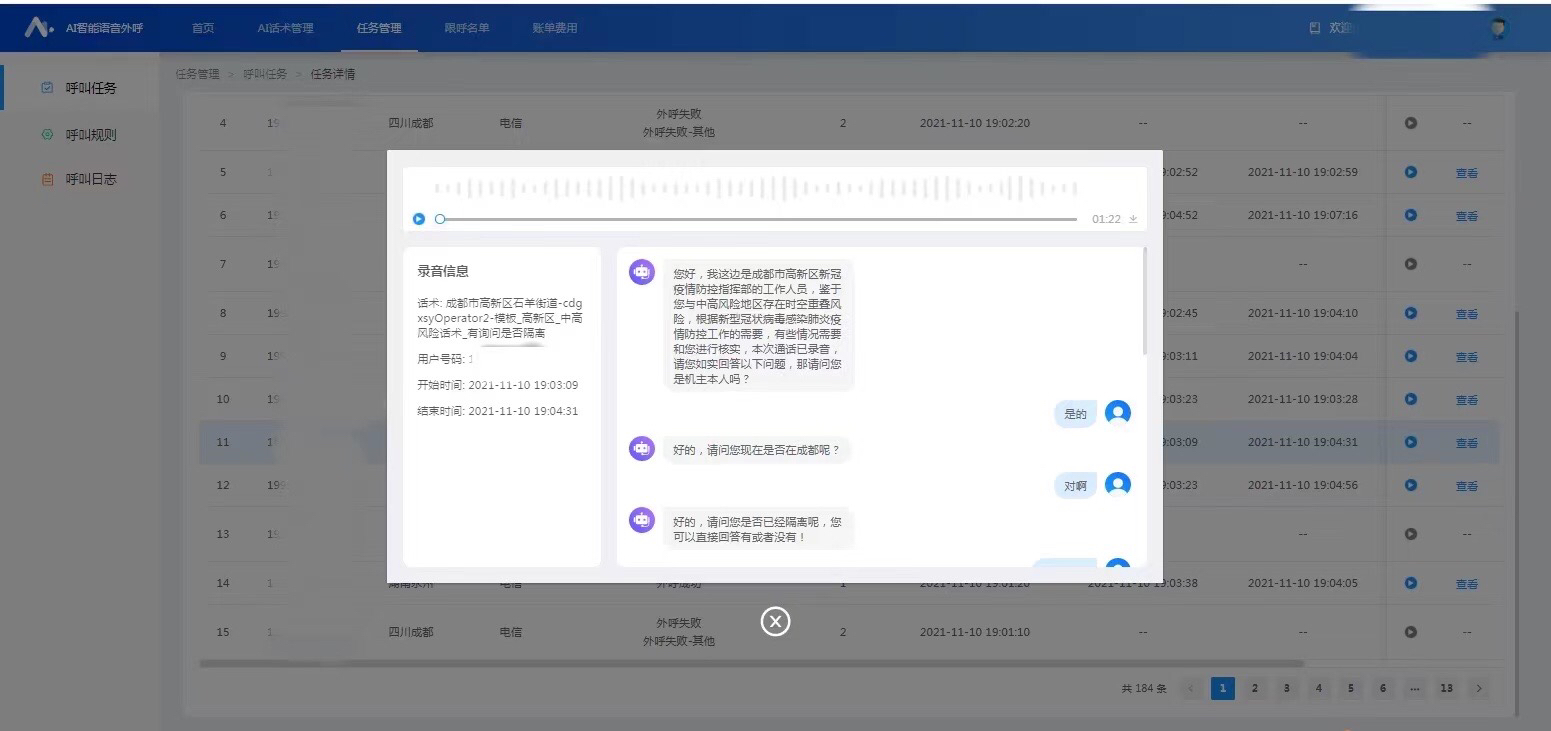
Task: Open 查看 link for row 14
Action: (1466, 584)
